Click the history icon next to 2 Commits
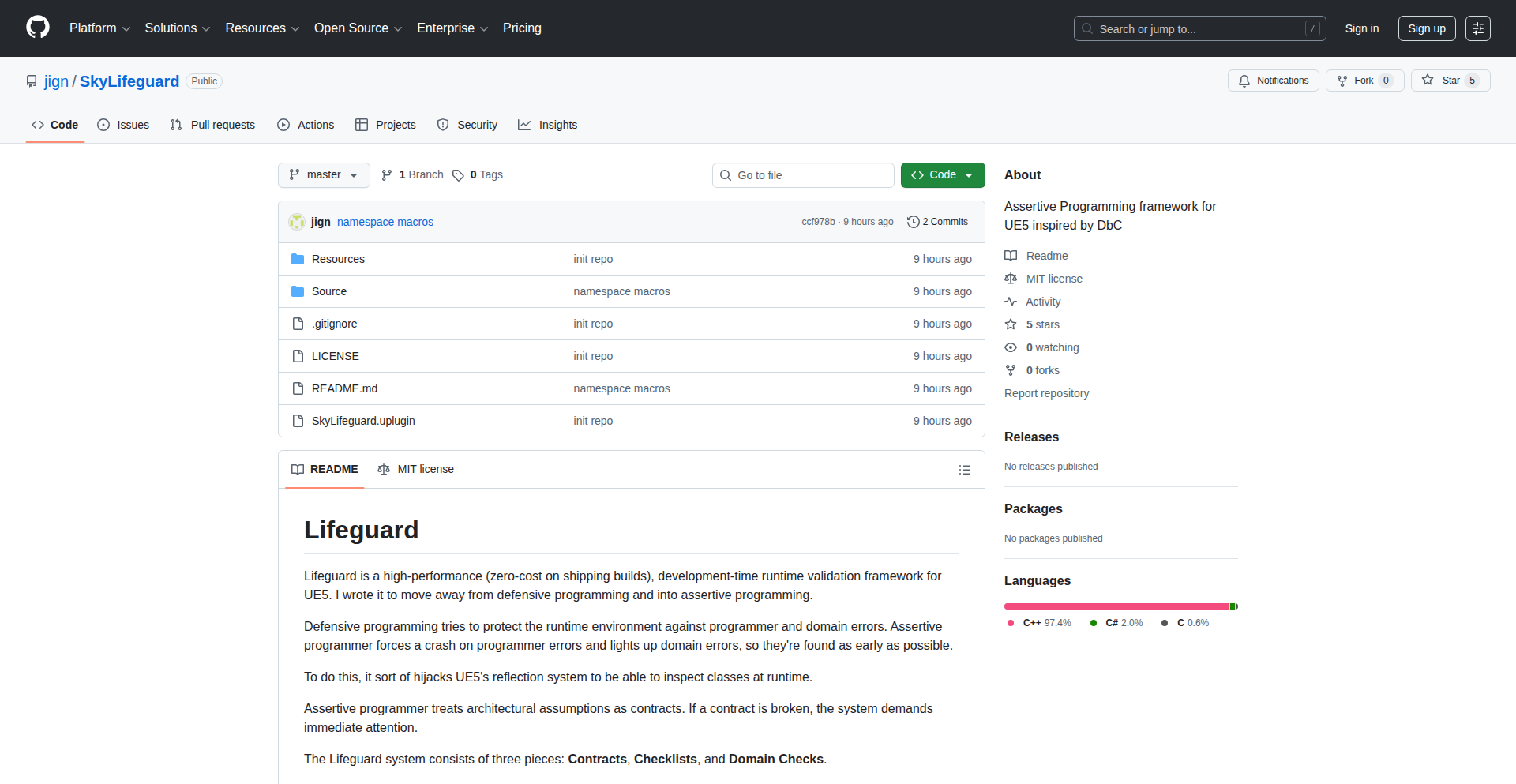 (x=914, y=222)
